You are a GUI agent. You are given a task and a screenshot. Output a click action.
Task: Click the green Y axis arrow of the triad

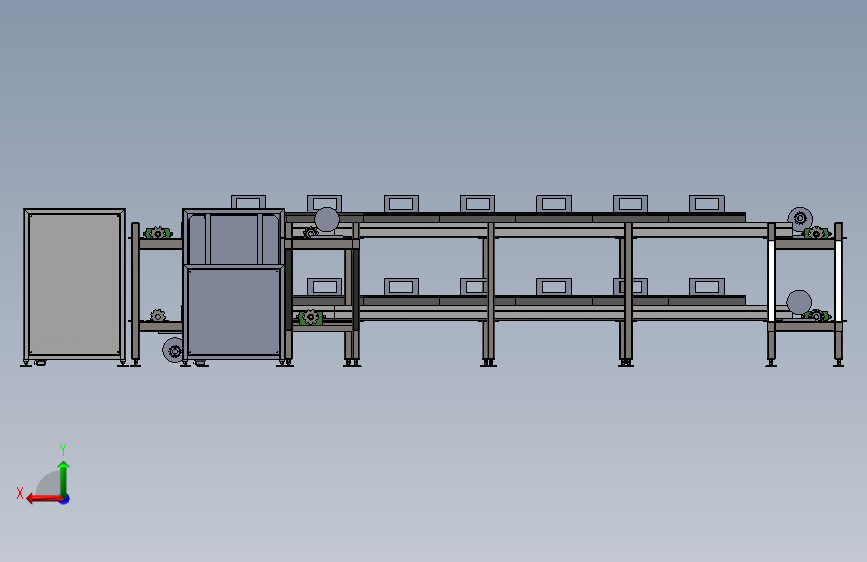pos(64,478)
